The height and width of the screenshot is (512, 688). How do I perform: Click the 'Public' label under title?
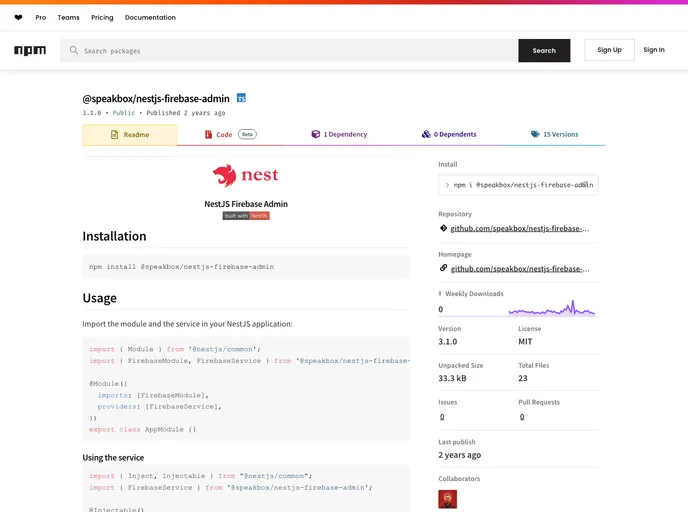coord(124,113)
